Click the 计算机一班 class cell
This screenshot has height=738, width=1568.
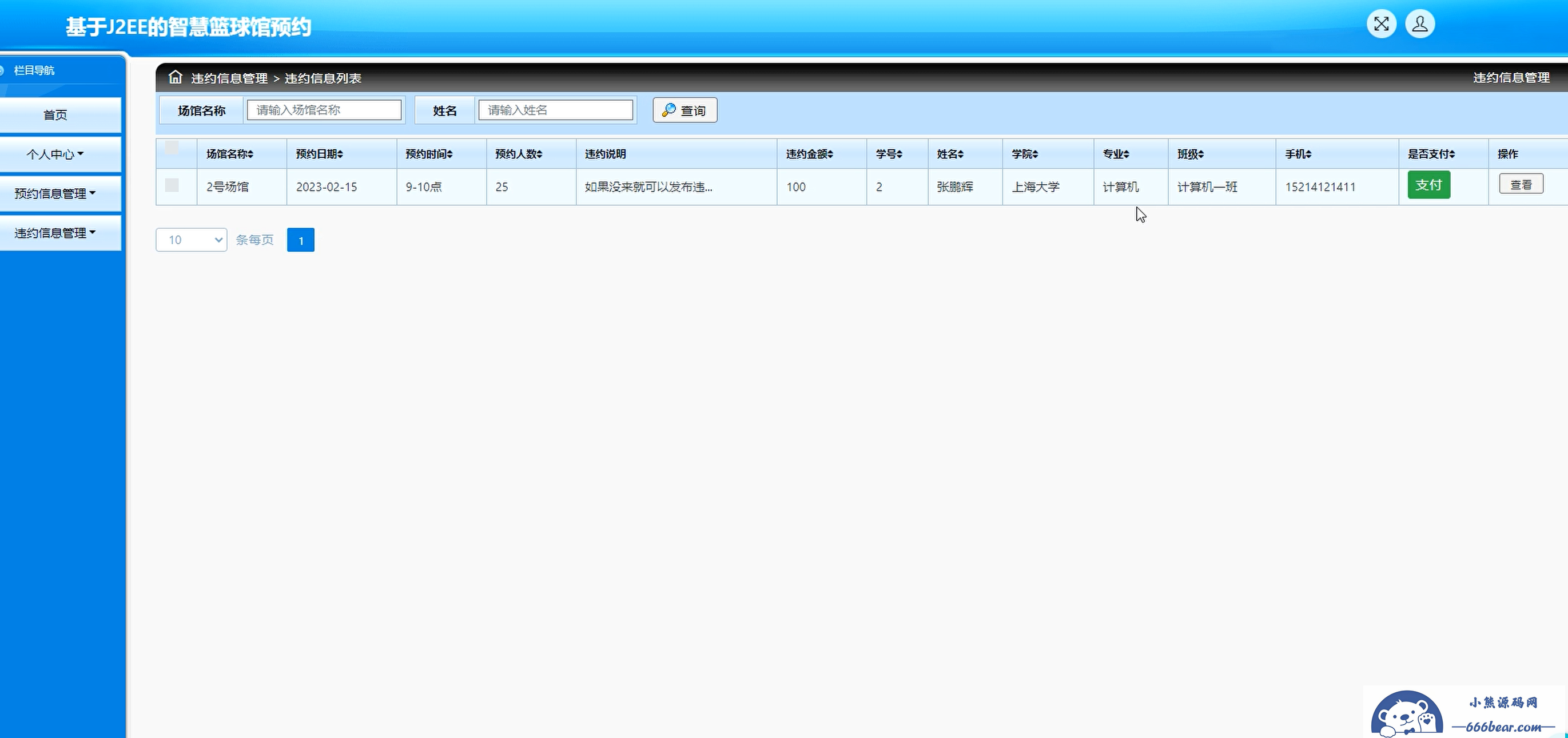(1222, 187)
